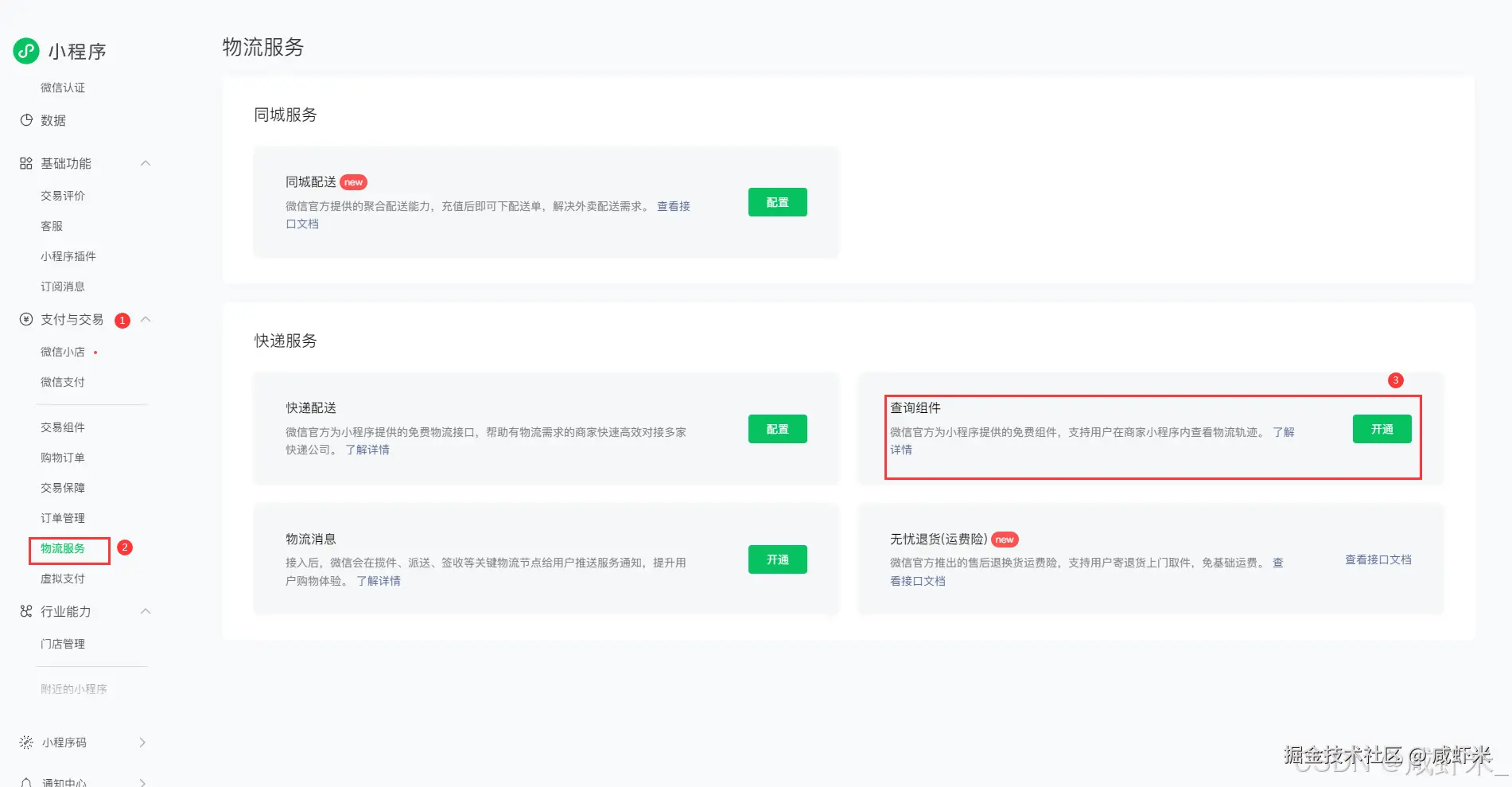Select 小程序插件 menu item
Screen dimensions: 1512x787
[68, 256]
